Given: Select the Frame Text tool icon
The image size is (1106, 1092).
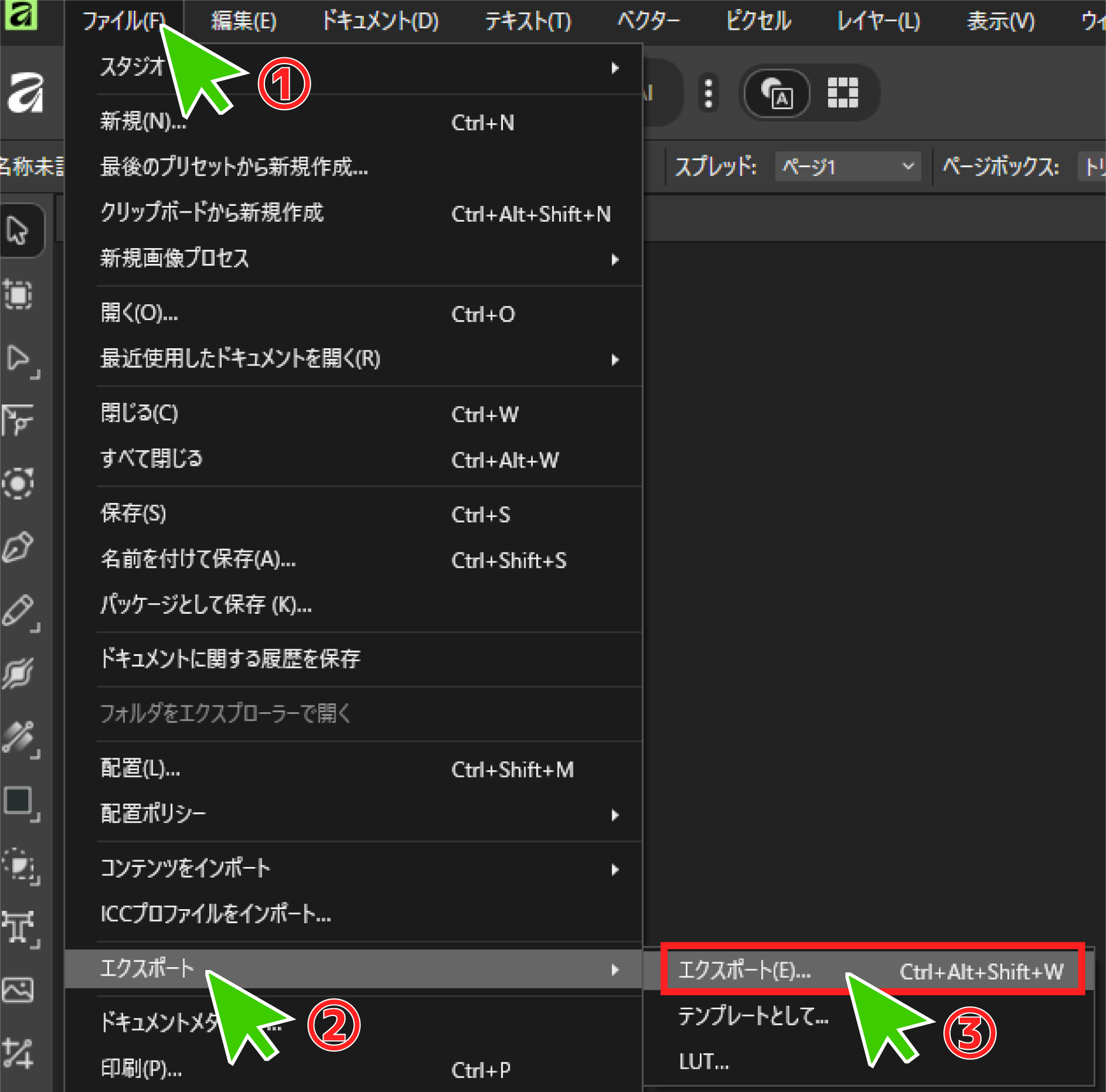Looking at the screenshot, I should point(19,927).
